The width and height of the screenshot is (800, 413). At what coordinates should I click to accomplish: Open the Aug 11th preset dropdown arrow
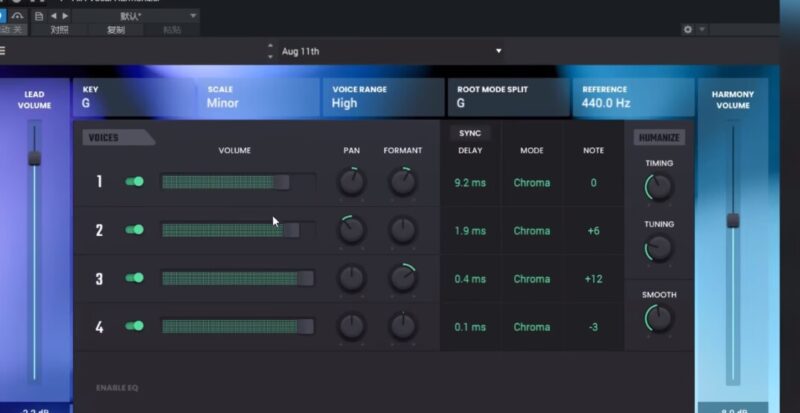(499, 51)
